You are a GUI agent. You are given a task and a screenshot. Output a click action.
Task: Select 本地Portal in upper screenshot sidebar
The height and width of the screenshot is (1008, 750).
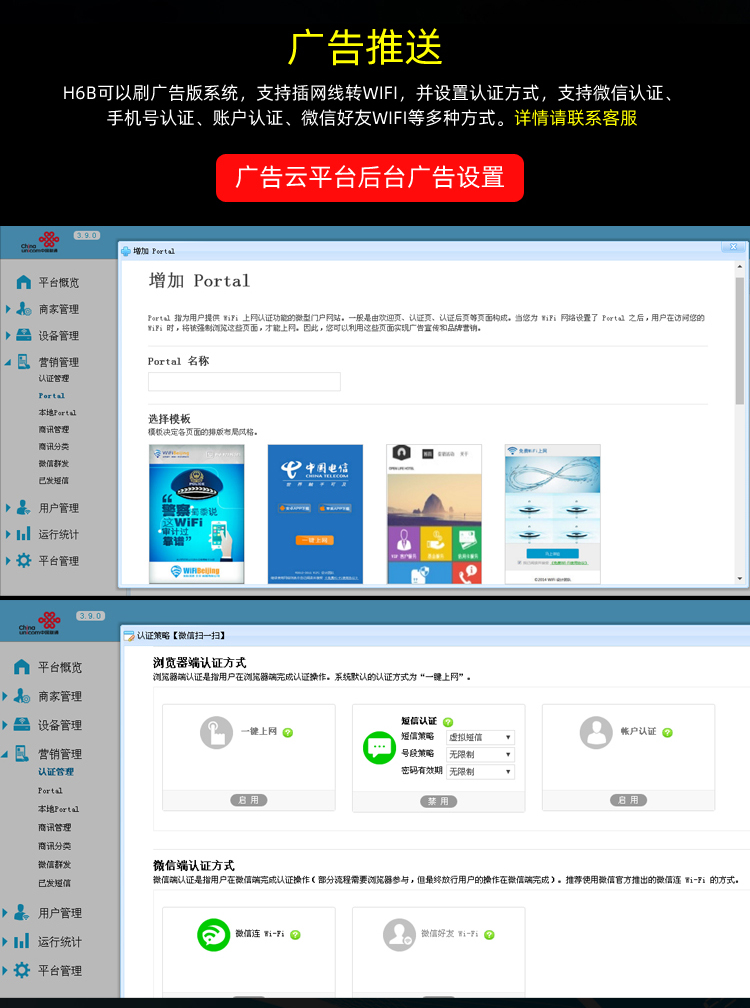click(57, 412)
